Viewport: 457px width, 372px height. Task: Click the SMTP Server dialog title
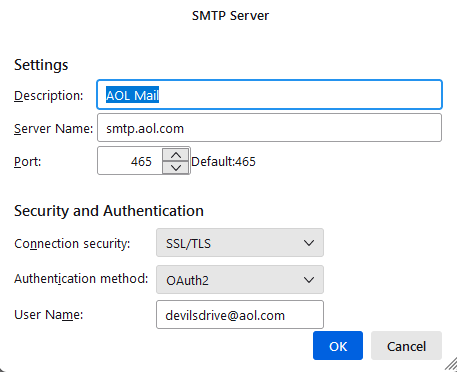230,16
